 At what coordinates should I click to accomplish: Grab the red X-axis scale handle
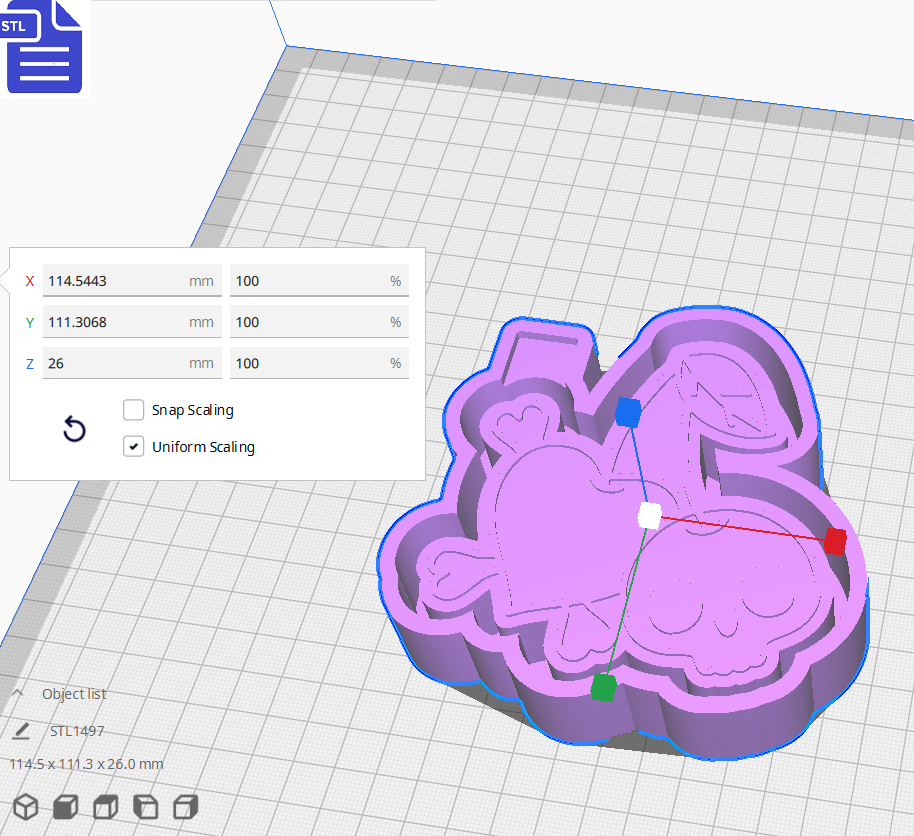[835, 542]
